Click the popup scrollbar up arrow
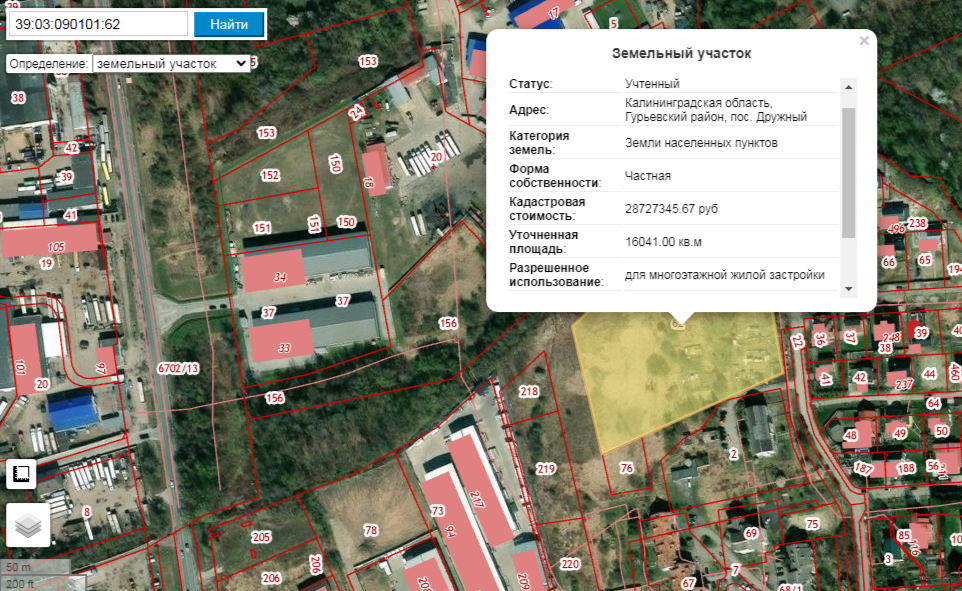 (848, 86)
